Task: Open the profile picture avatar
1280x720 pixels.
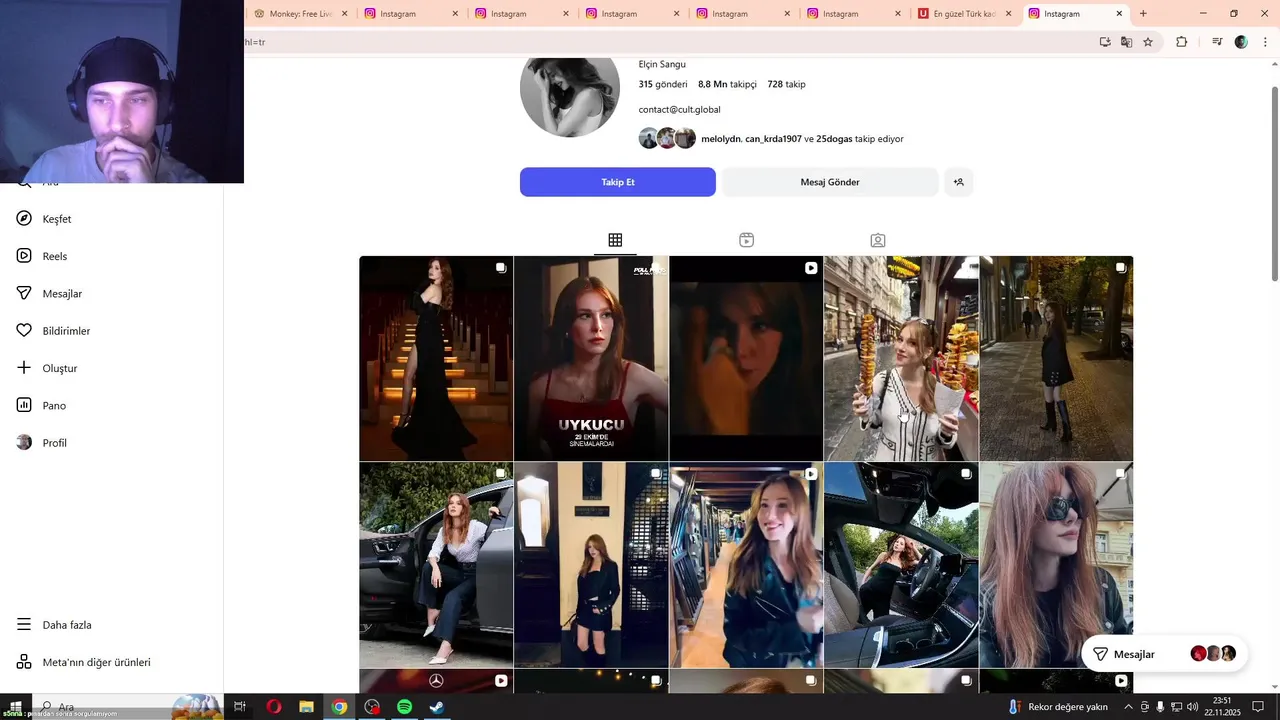Action: point(570,90)
